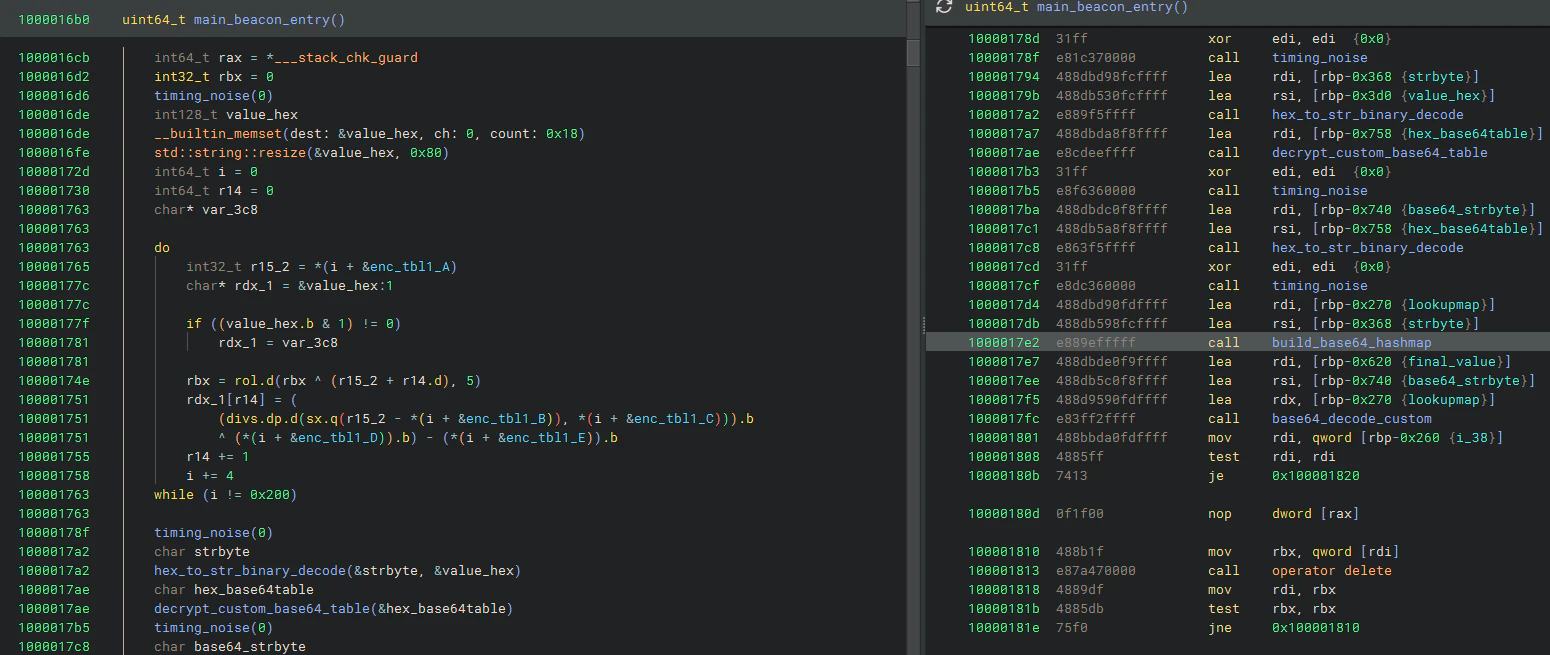
Task: Click 'int64_t r14 = 0' line
Action: pyautogui.click(x=214, y=191)
